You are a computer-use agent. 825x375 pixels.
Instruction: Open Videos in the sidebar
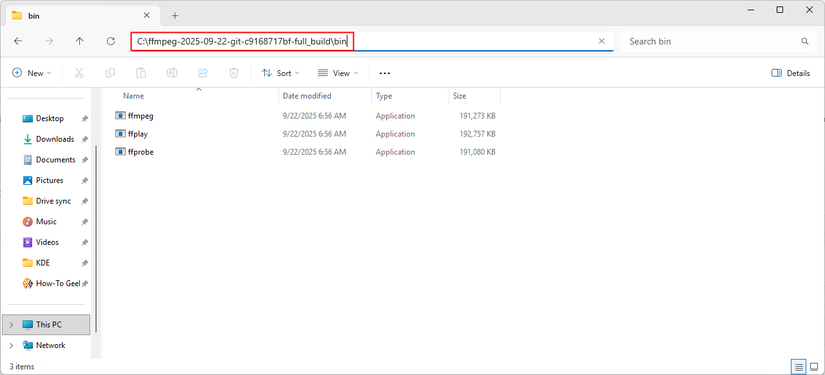click(47, 242)
